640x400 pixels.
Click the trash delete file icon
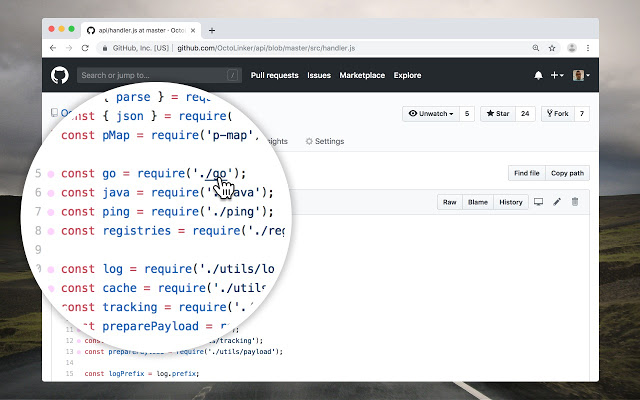(x=575, y=202)
